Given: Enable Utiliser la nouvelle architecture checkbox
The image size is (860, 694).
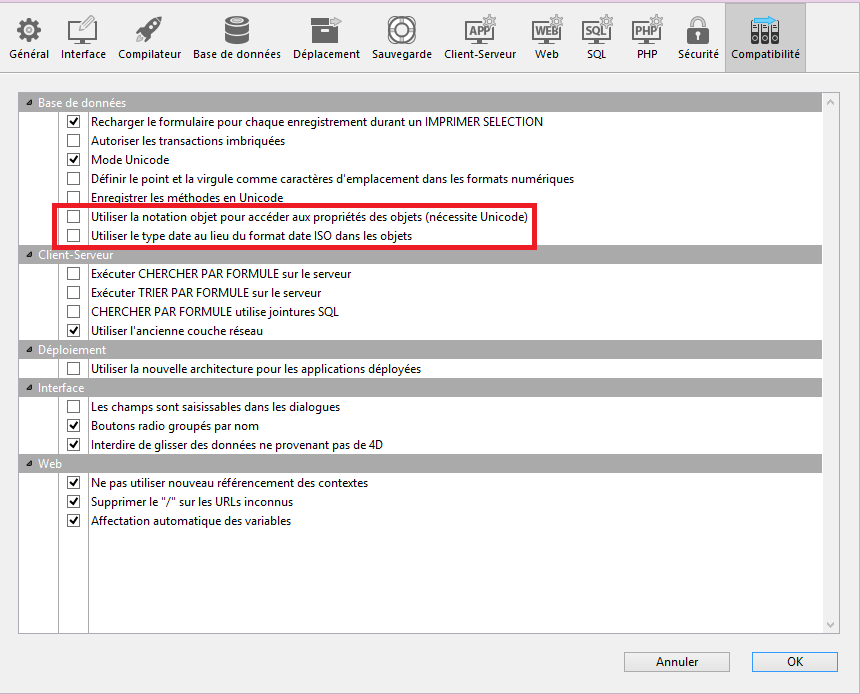Looking at the screenshot, I should click(x=73, y=369).
